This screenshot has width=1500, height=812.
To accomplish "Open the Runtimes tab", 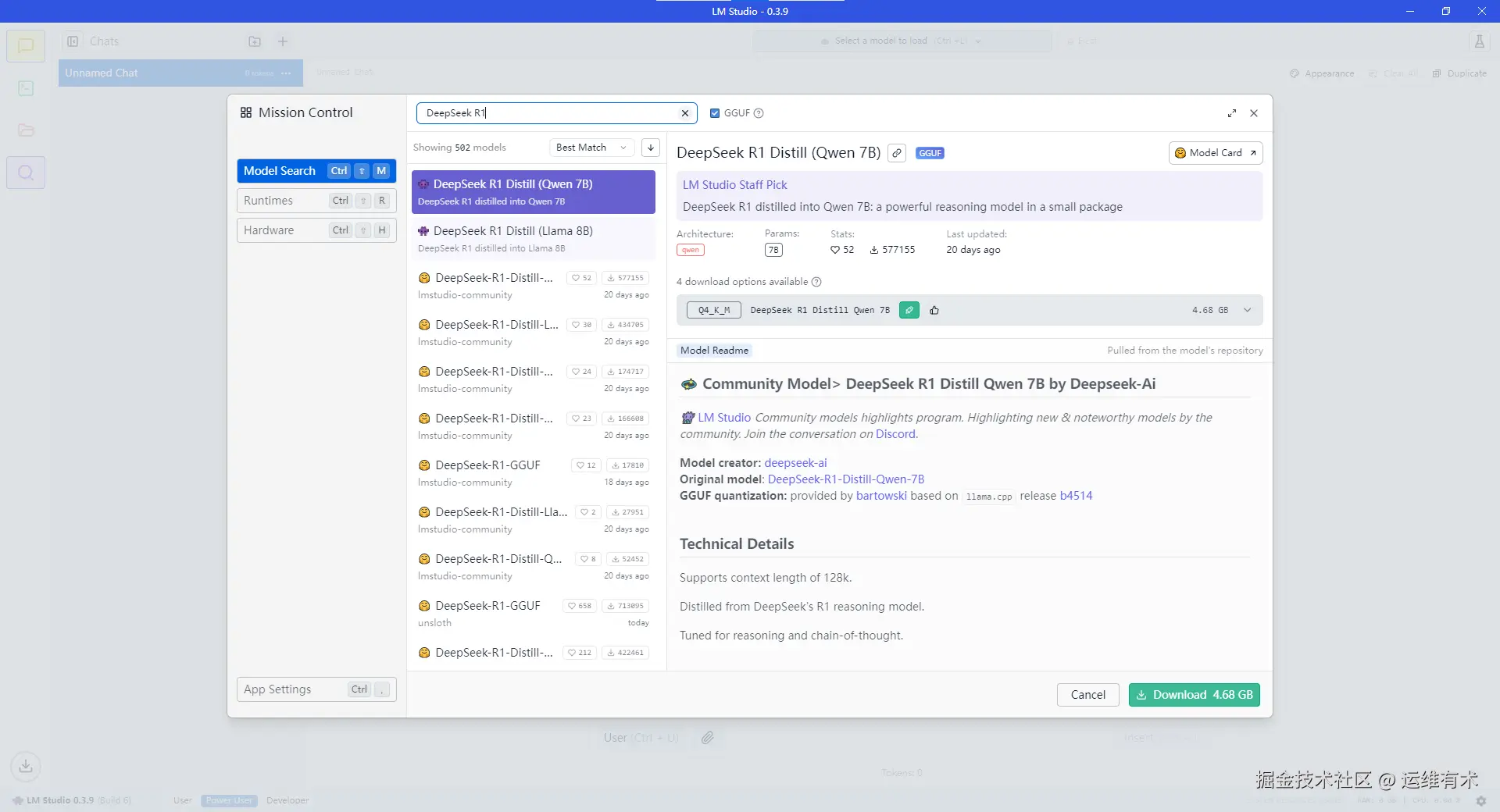I will pos(316,201).
